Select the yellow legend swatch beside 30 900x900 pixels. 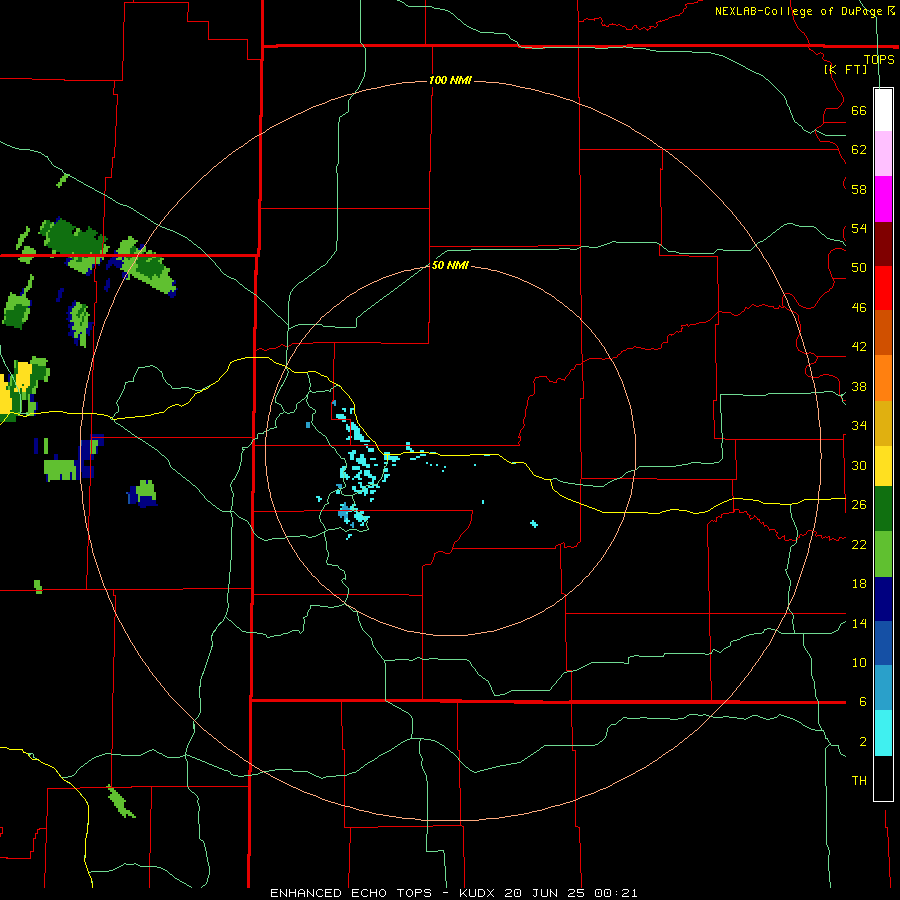883,465
